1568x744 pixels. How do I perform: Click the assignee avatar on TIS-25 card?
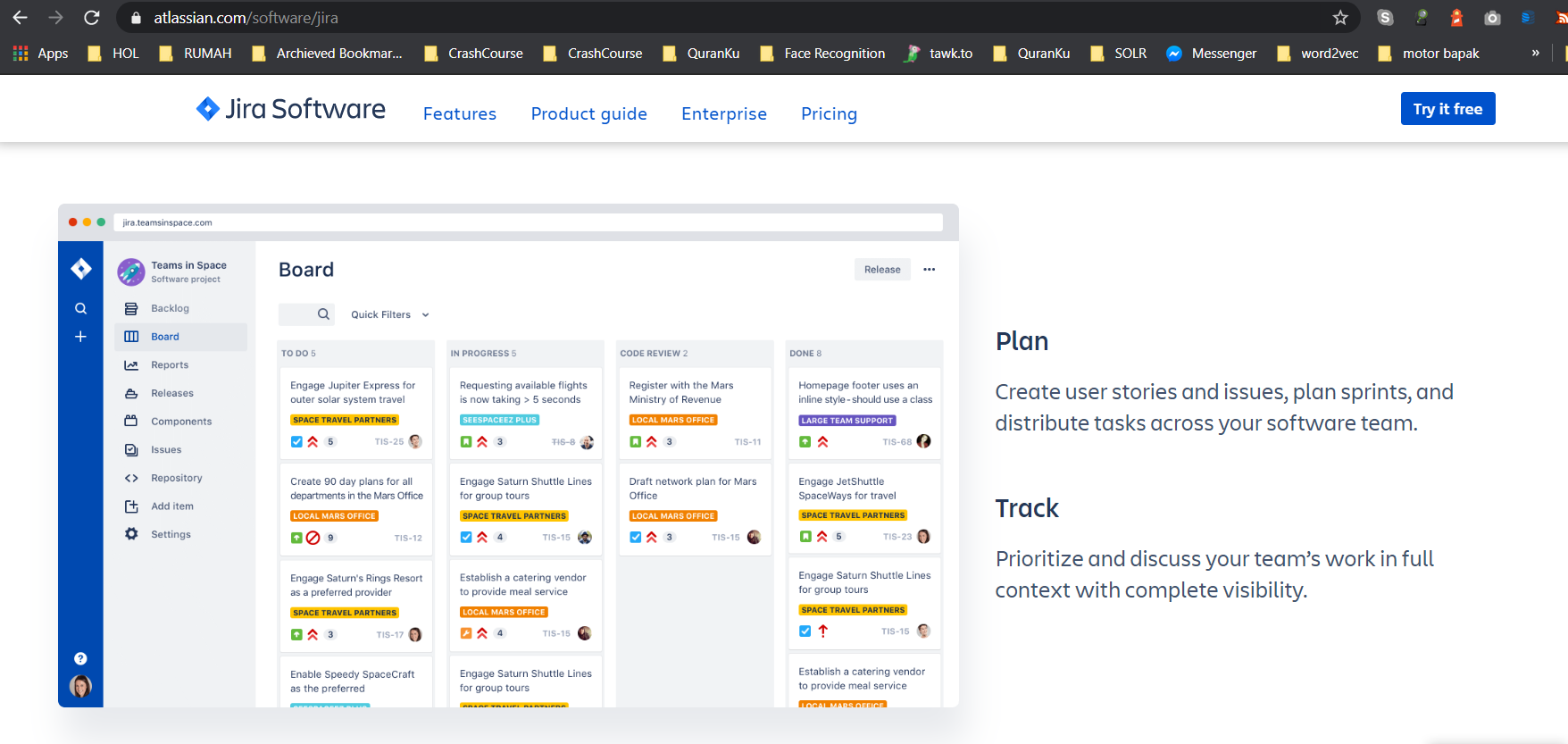(415, 441)
